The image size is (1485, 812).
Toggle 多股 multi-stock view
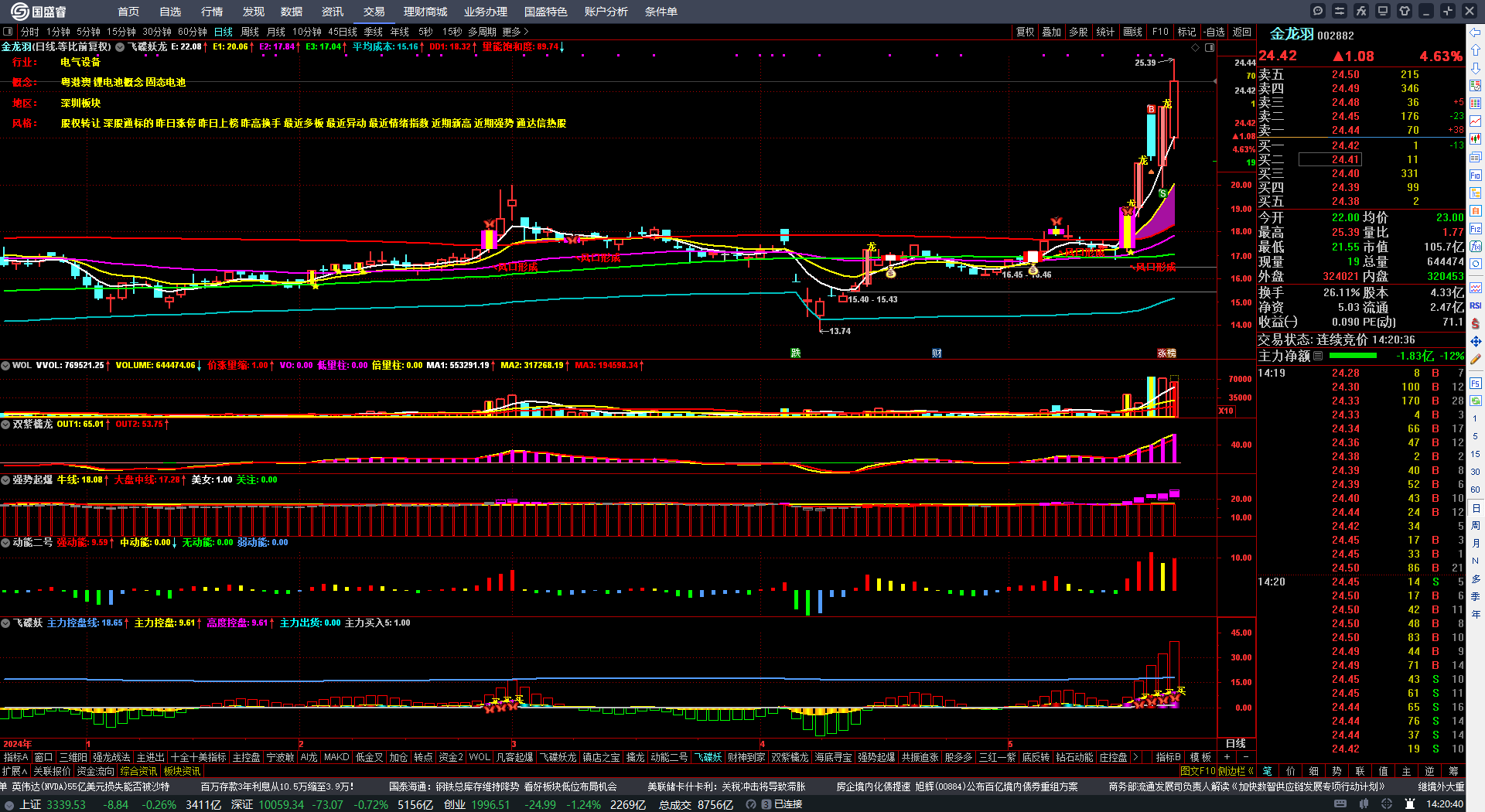pyautogui.click(x=1078, y=32)
